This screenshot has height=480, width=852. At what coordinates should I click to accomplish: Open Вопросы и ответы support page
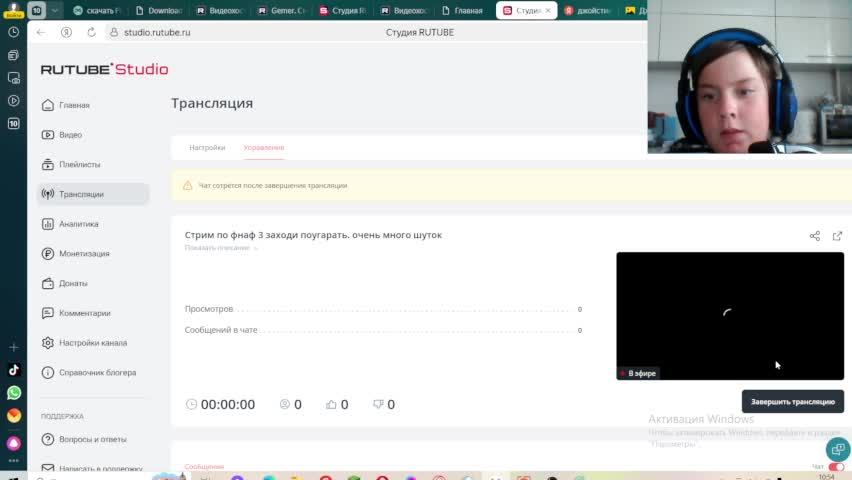[x=84, y=439]
